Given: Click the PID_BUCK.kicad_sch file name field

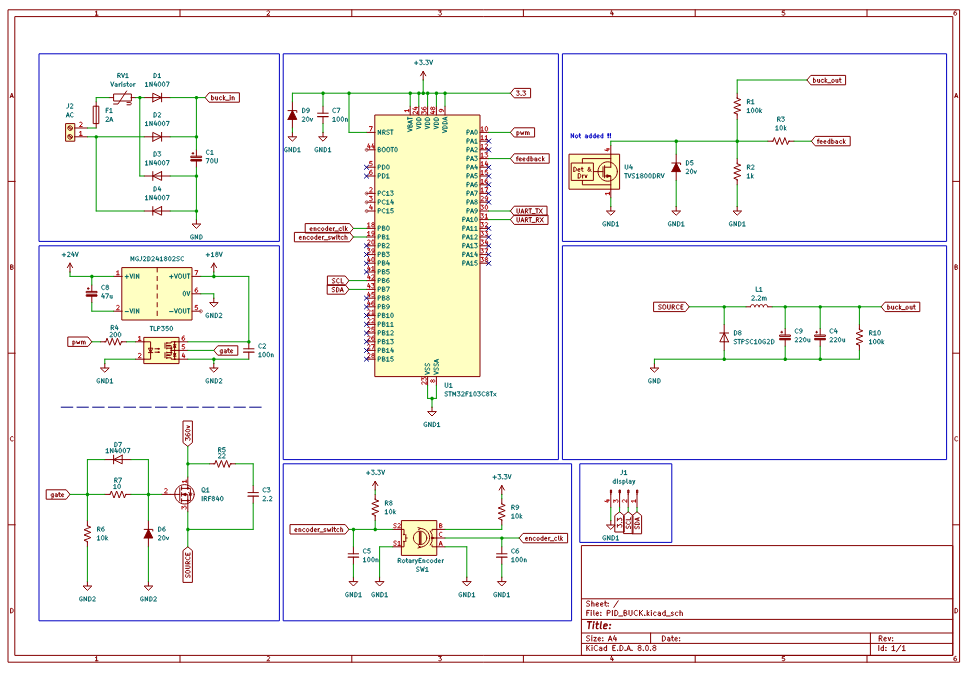Looking at the screenshot, I should [x=650, y=612].
